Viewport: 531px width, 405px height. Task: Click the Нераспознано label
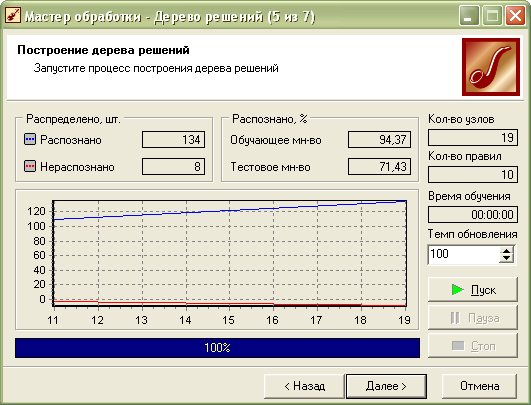coord(77,167)
